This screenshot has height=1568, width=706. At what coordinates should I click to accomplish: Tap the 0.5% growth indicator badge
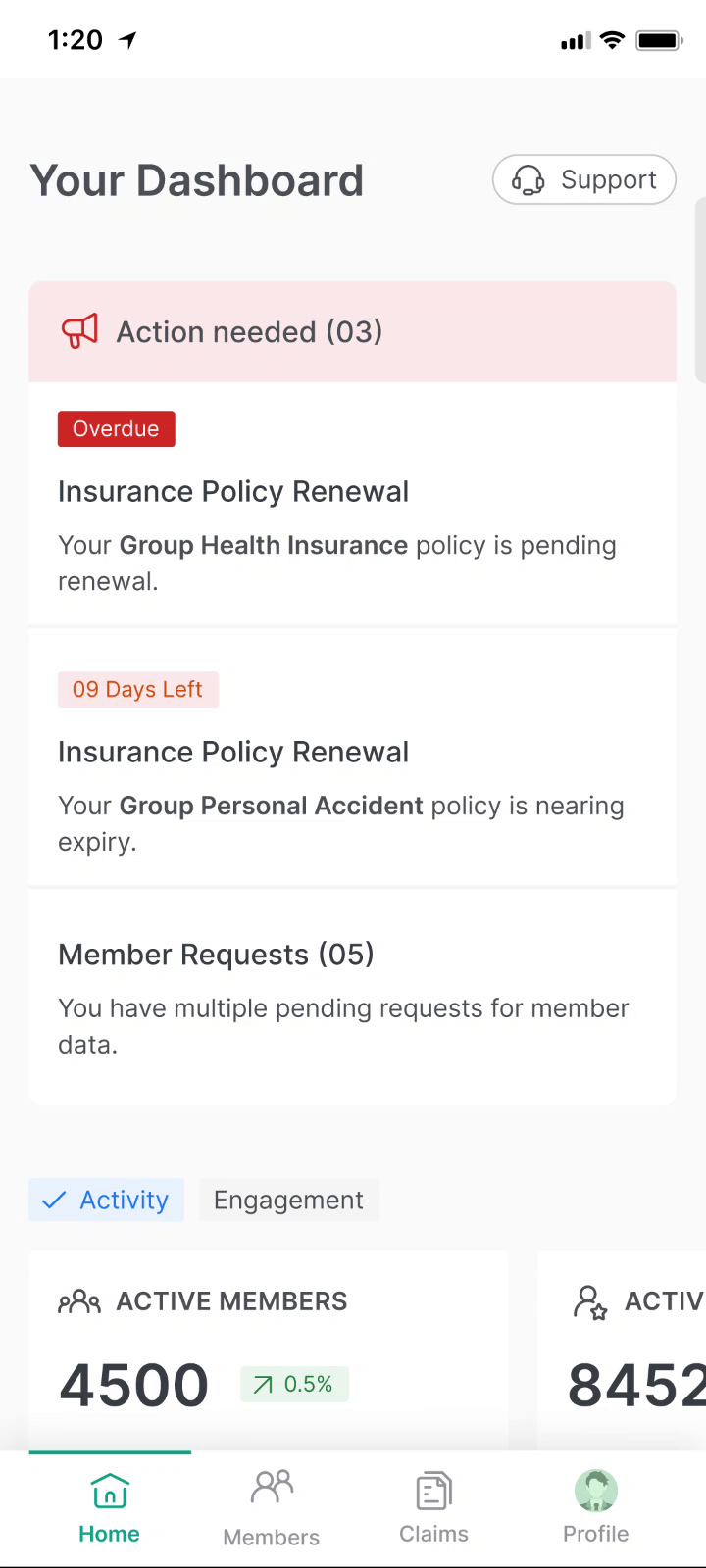294,1384
